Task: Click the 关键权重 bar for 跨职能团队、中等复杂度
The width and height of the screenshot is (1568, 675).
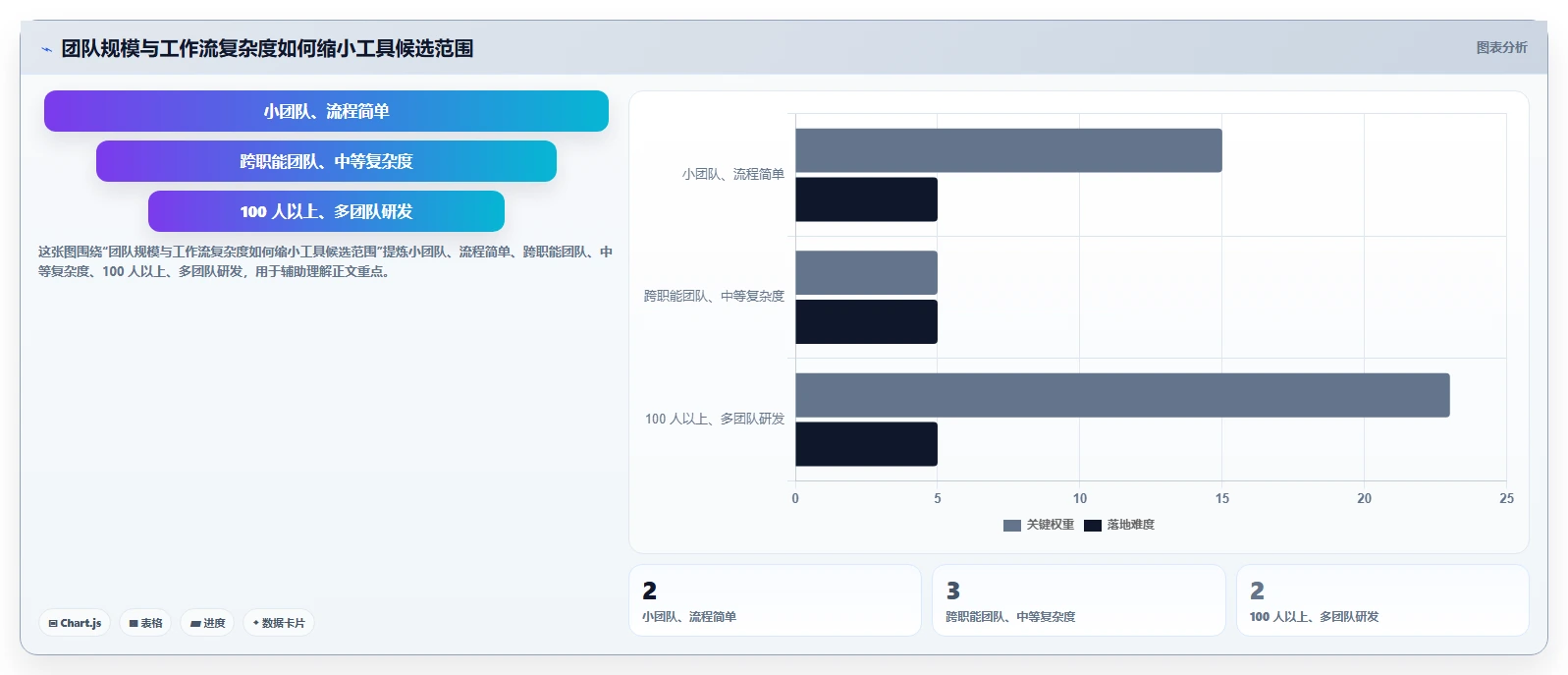Action: pyautogui.click(x=866, y=273)
